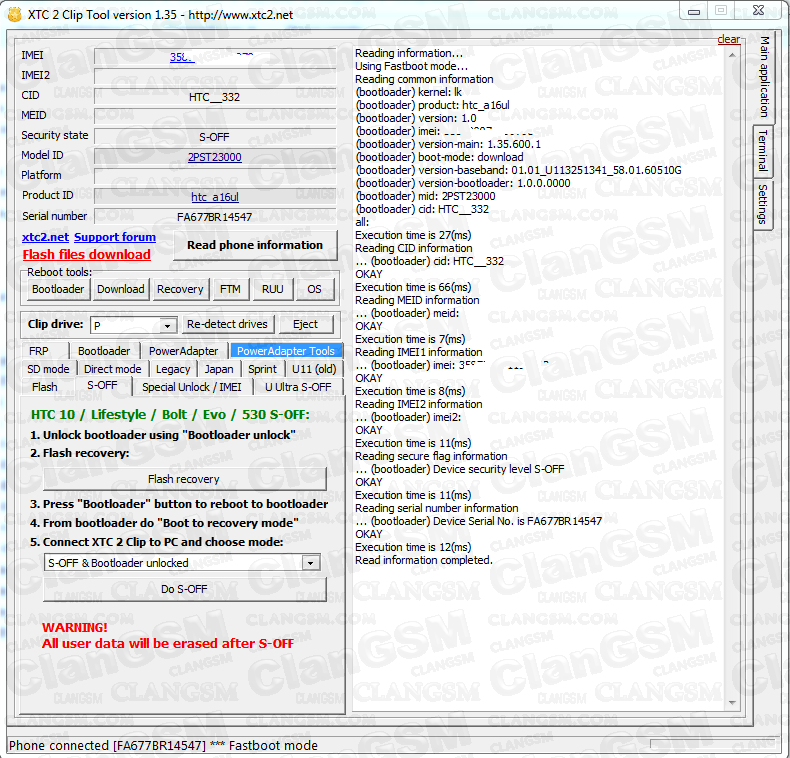Open the U11 (old) tab

(314, 369)
